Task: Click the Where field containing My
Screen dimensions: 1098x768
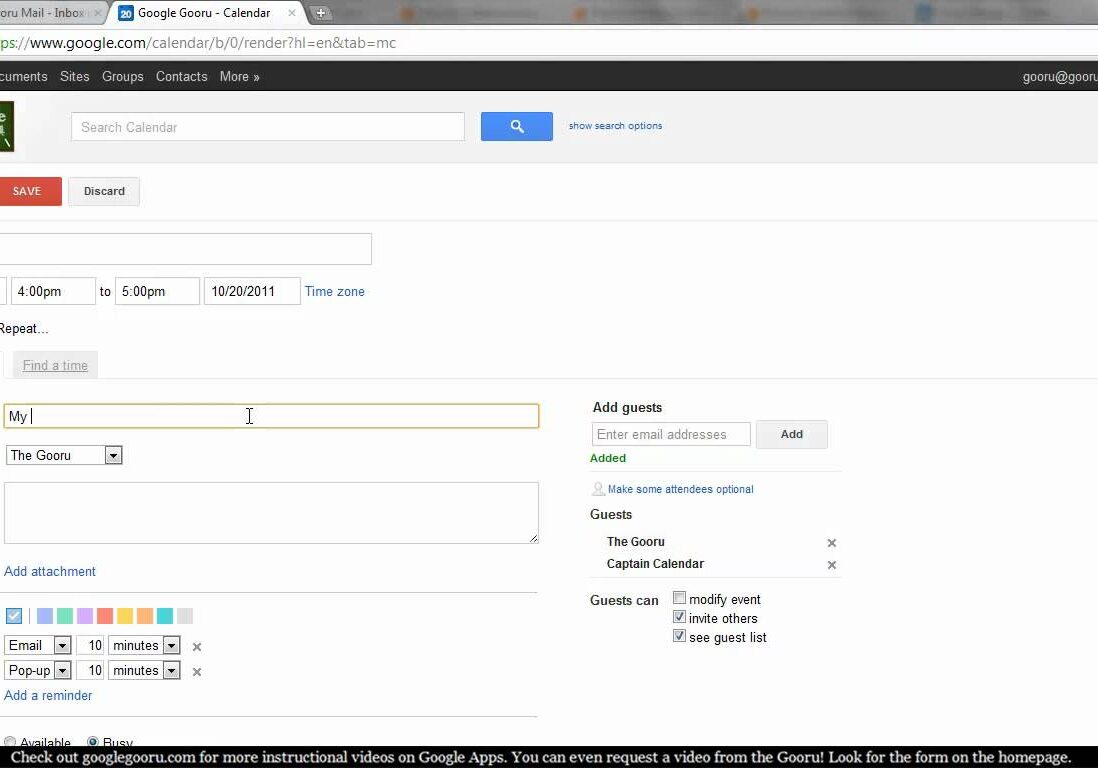Action: pyautogui.click(x=272, y=416)
